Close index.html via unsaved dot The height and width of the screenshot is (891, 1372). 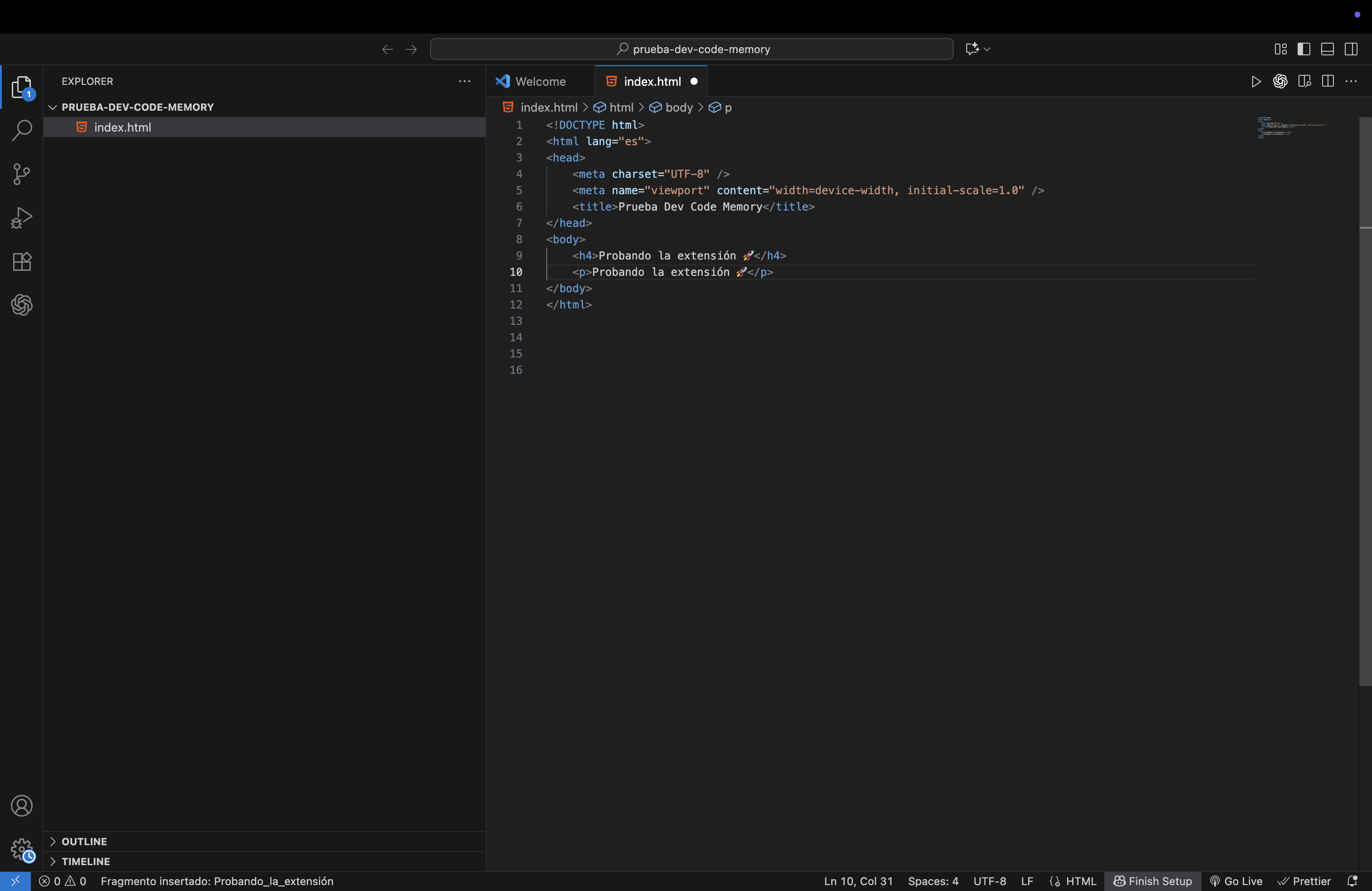(694, 82)
